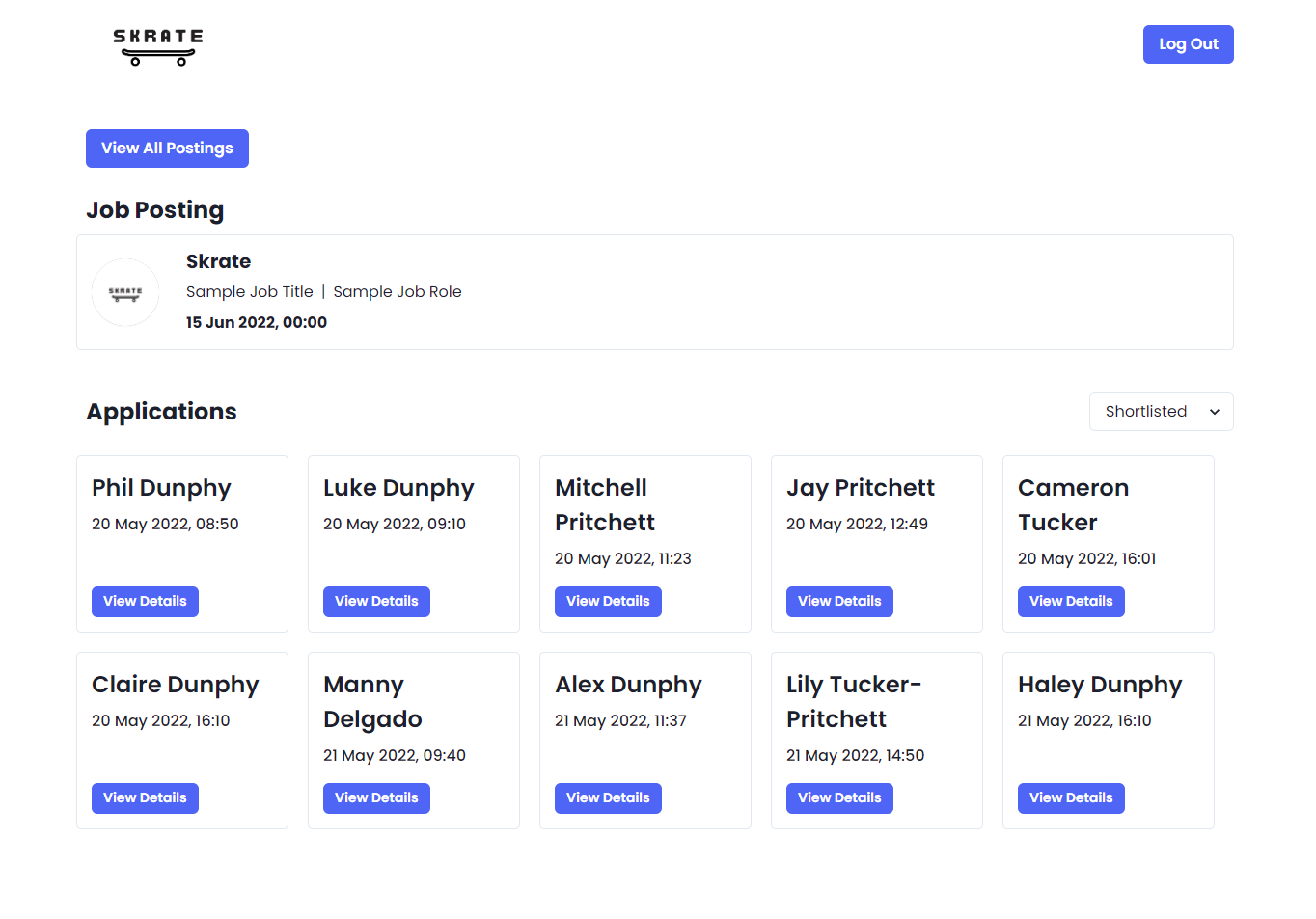Open Jay Pritchett's View Details button
Viewport: 1316px width, 919px height.
[839, 602]
